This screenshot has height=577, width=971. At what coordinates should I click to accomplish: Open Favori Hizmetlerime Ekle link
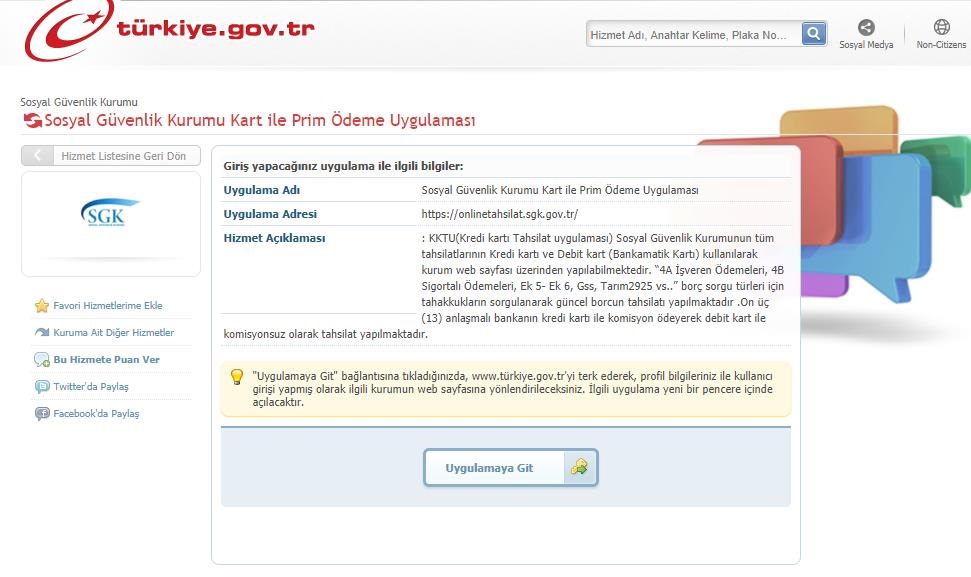(108, 306)
